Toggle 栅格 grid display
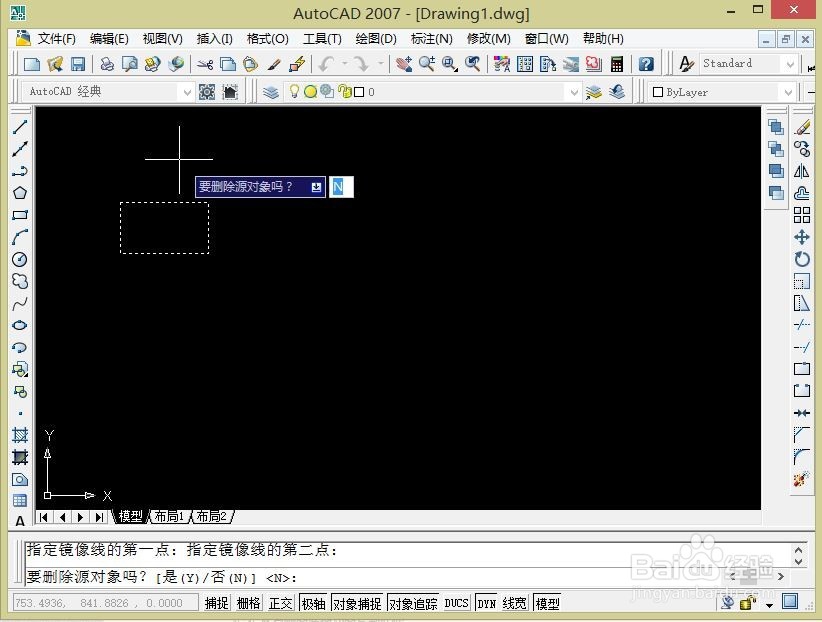The width and height of the screenshot is (822, 622). (248, 603)
